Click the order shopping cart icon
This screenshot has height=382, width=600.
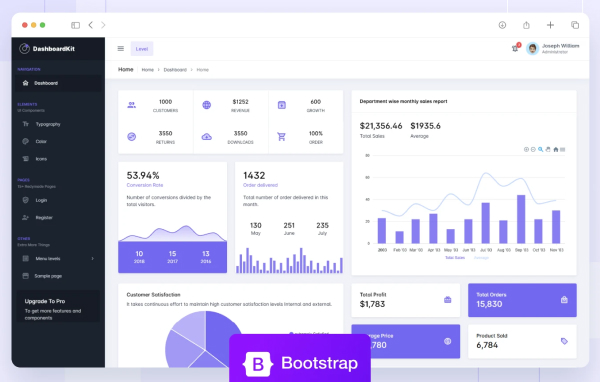tap(281, 137)
